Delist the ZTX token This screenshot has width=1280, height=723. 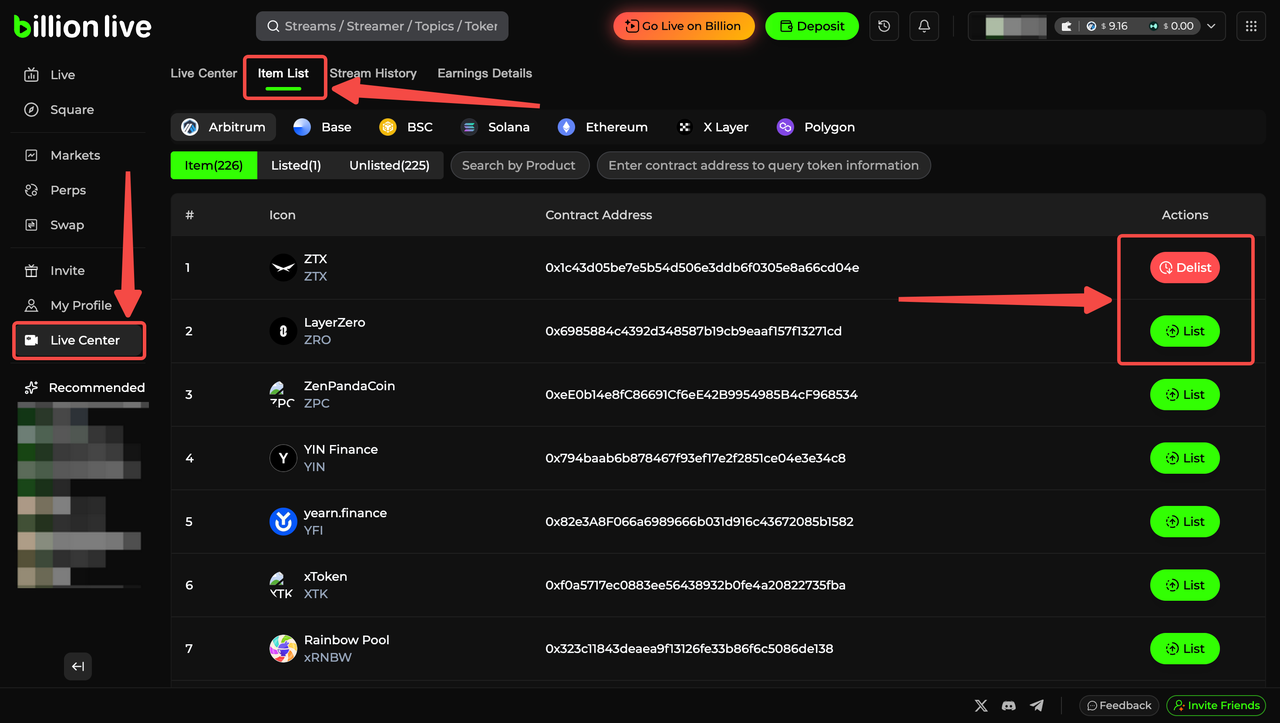tap(1185, 268)
